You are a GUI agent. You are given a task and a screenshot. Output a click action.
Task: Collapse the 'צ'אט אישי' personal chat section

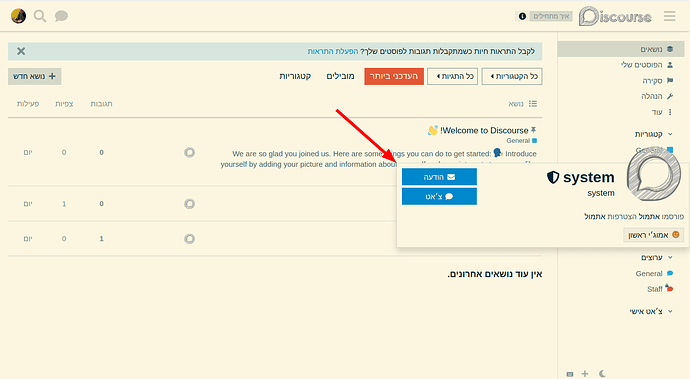click(651, 311)
